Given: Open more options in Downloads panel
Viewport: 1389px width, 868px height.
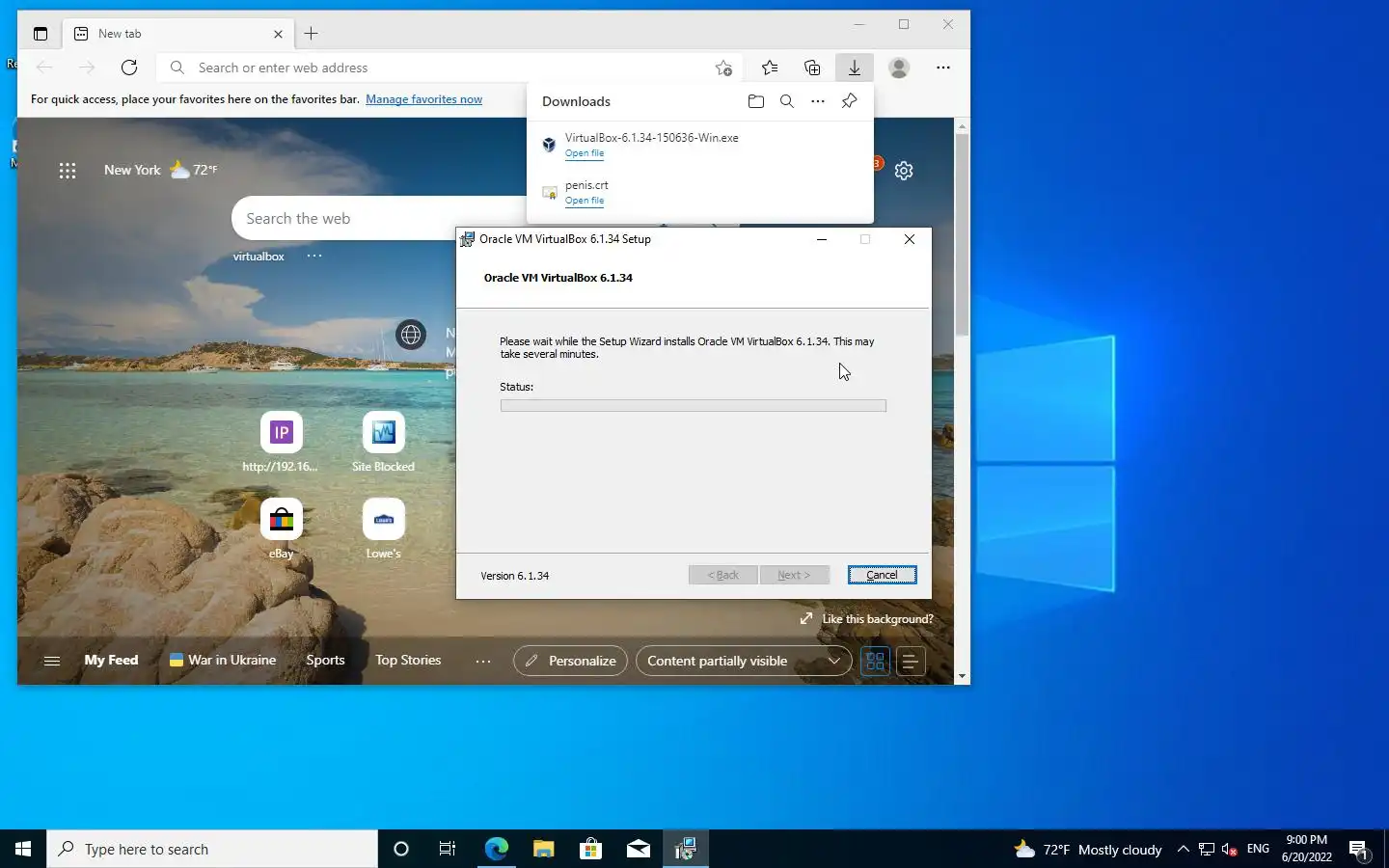Looking at the screenshot, I should (x=818, y=101).
